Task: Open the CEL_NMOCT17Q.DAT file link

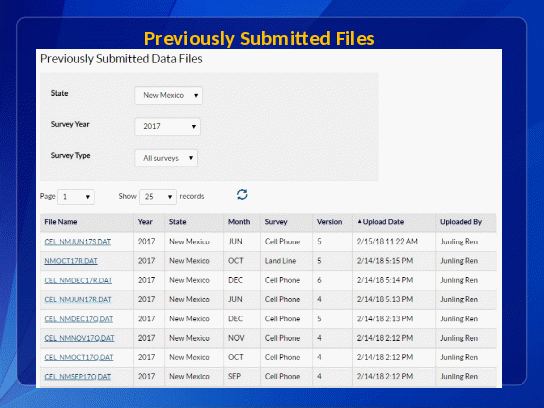Action: click(79, 357)
